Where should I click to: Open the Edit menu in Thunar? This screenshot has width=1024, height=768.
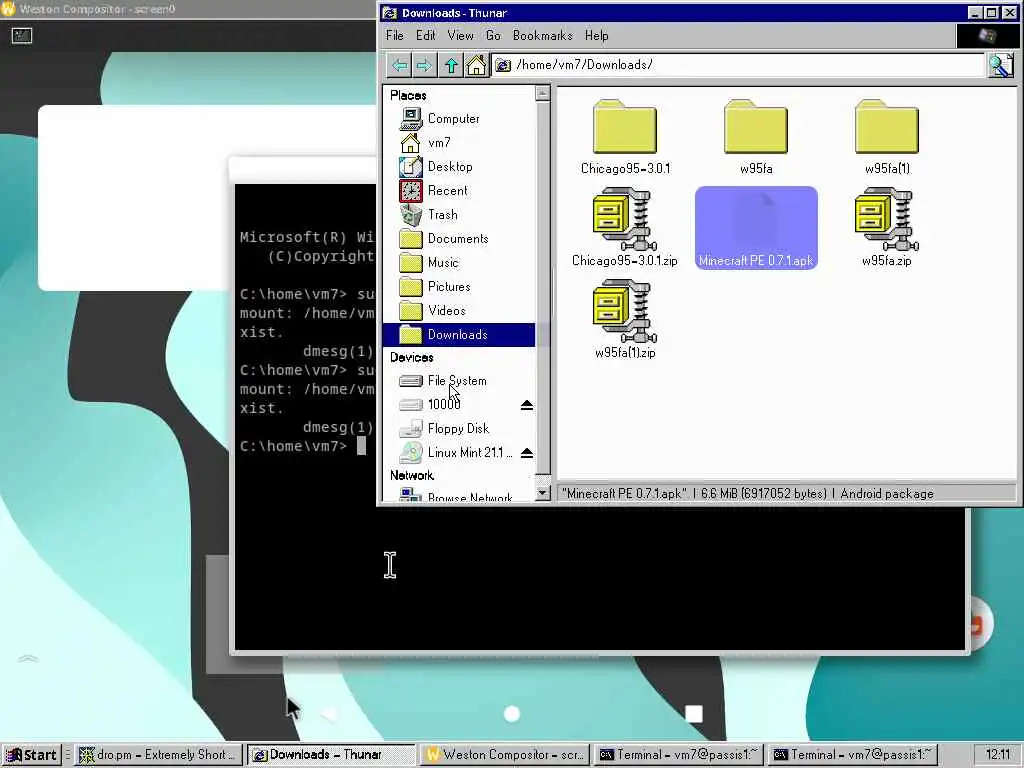tap(426, 35)
